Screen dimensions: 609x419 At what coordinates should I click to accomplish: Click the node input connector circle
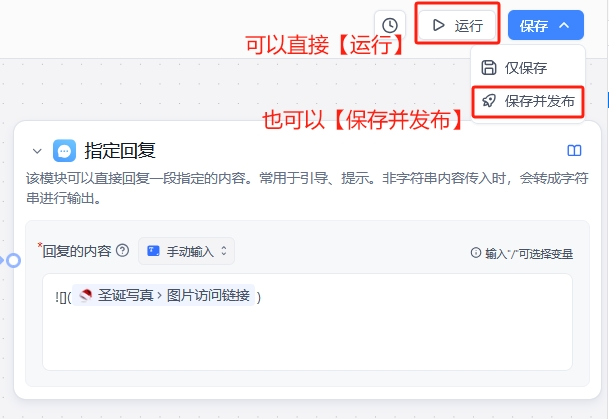[x=14, y=260]
